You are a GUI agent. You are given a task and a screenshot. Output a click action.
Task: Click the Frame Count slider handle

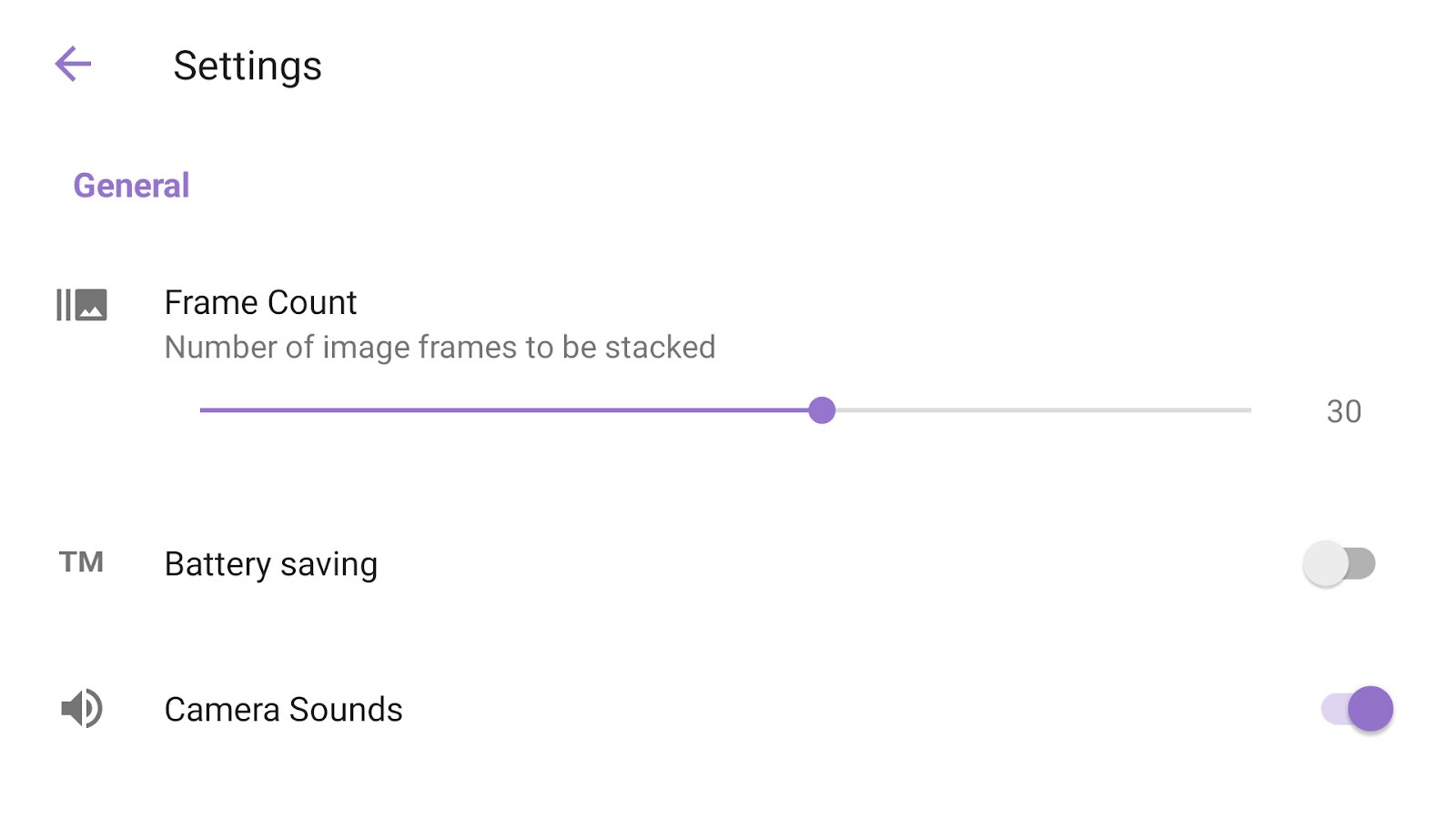822,410
